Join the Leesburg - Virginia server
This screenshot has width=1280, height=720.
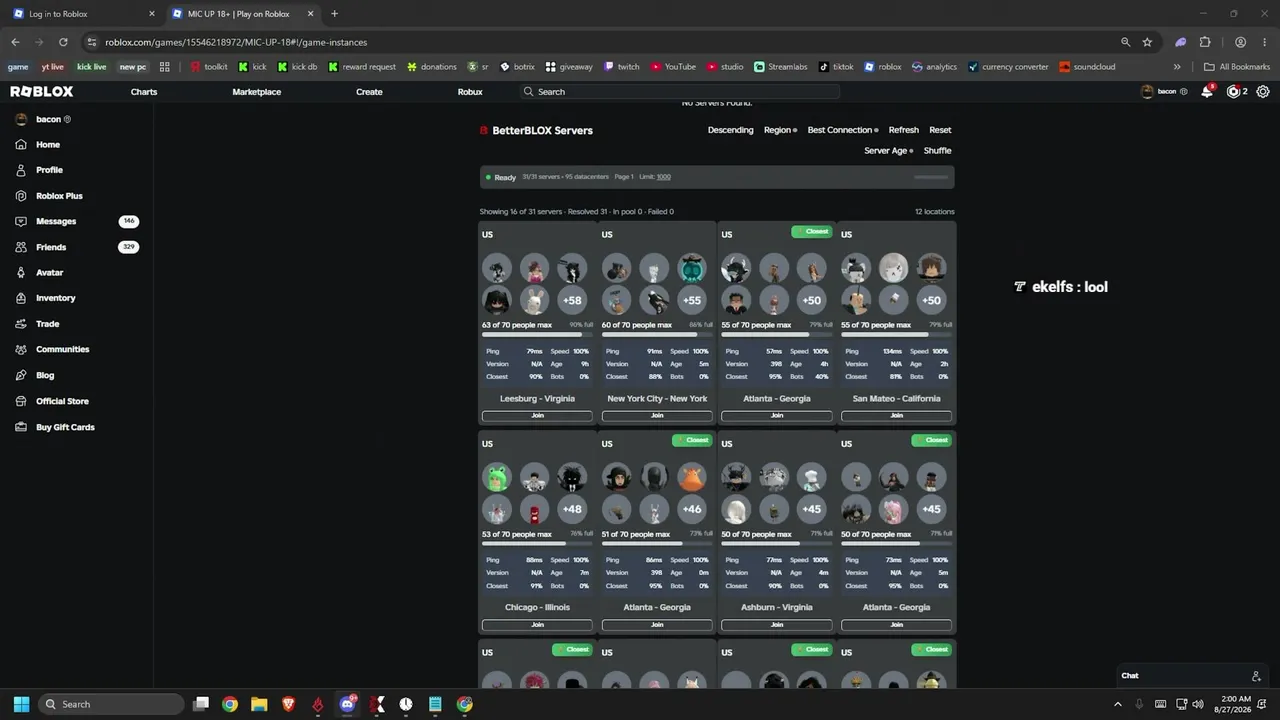click(x=537, y=416)
